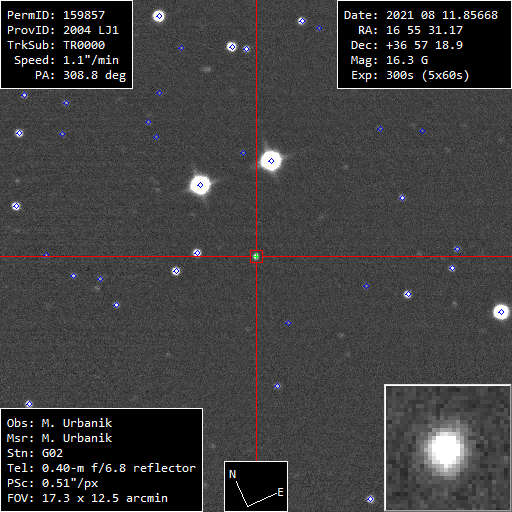Click the marked star just above the horizontal crosshair

tap(197, 253)
